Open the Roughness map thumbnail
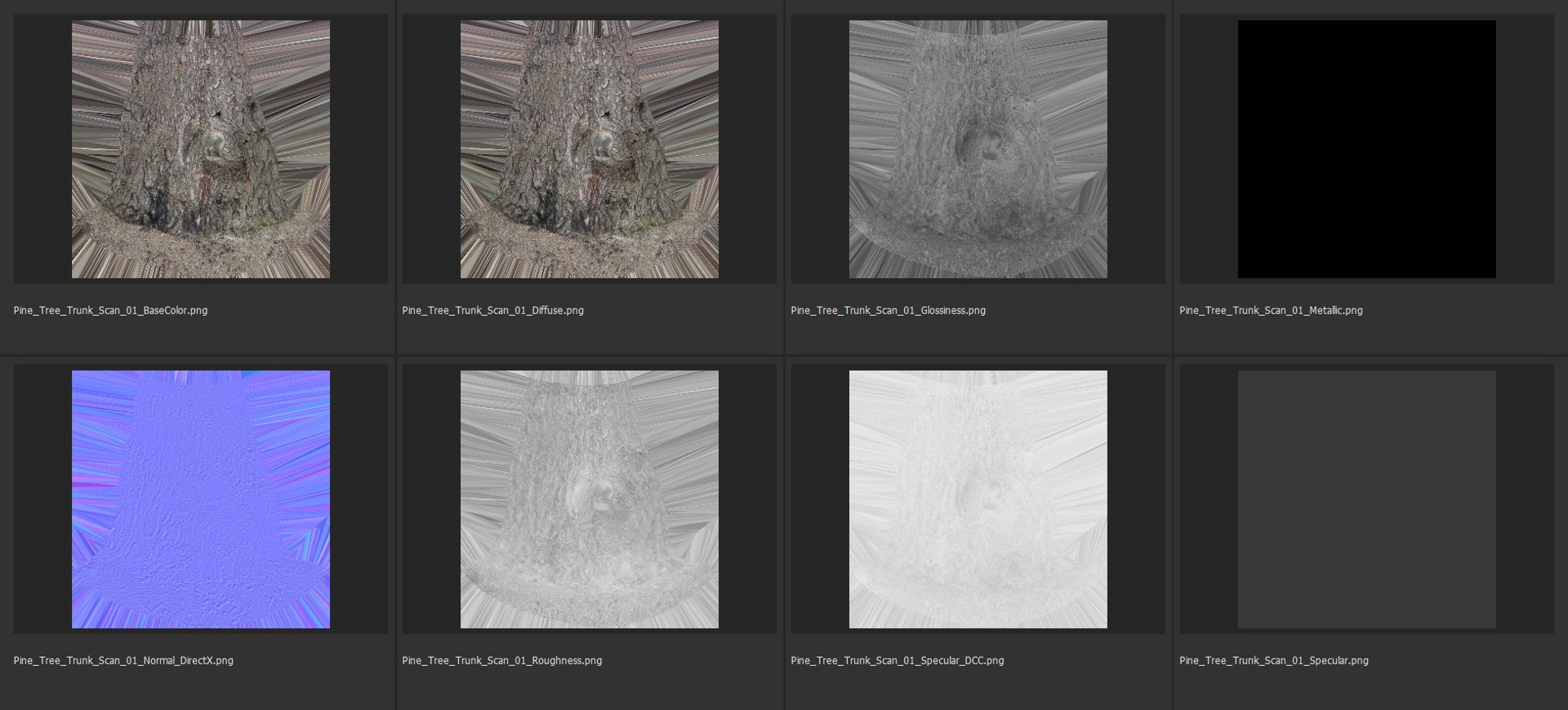The height and width of the screenshot is (710, 1568). tap(590, 499)
